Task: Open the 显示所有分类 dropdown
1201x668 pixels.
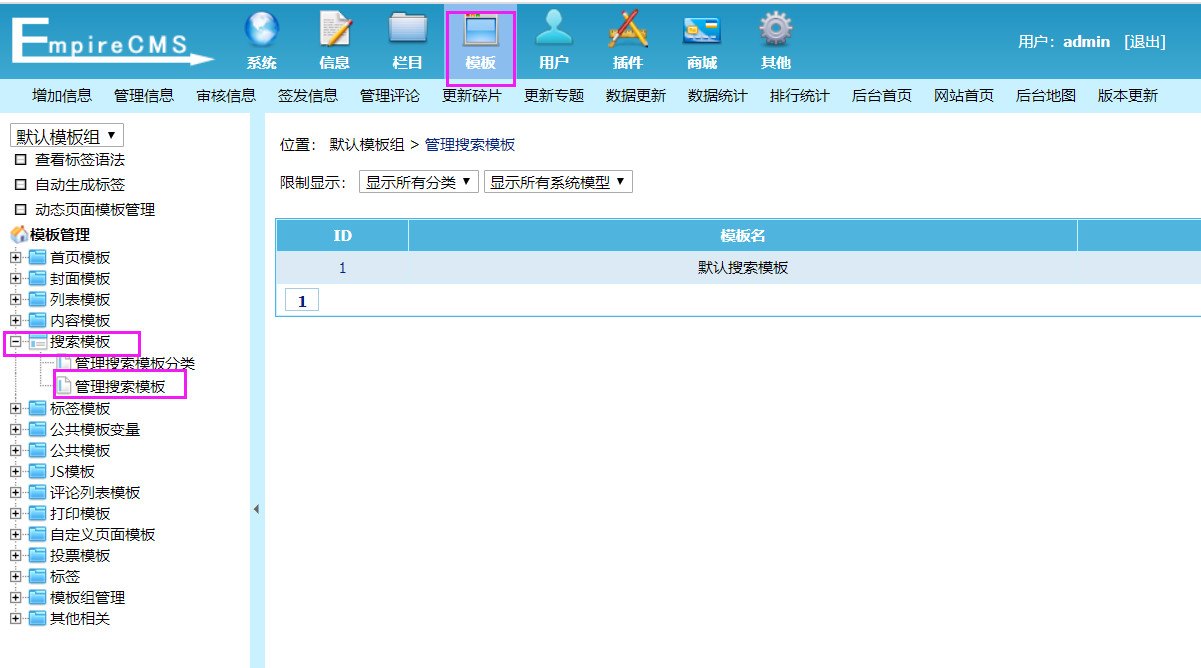Action: [419, 182]
